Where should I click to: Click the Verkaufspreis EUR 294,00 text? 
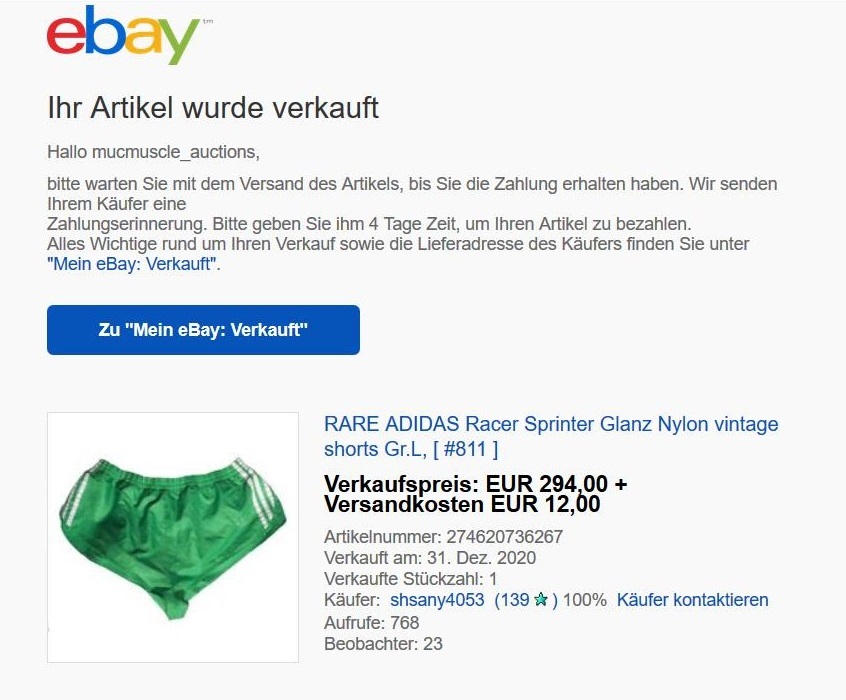pyautogui.click(x=475, y=484)
